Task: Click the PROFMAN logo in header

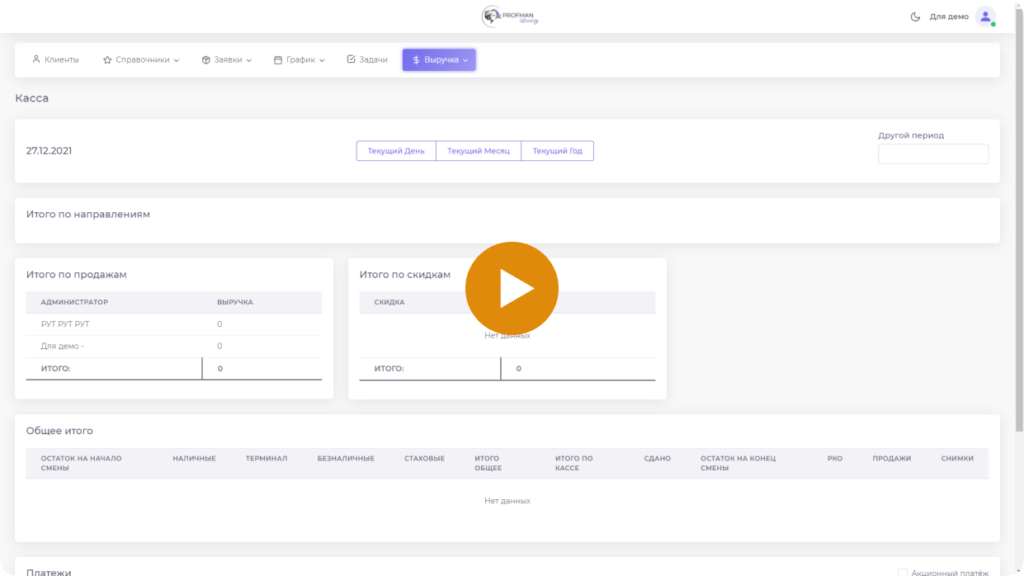Action: (x=511, y=16)
